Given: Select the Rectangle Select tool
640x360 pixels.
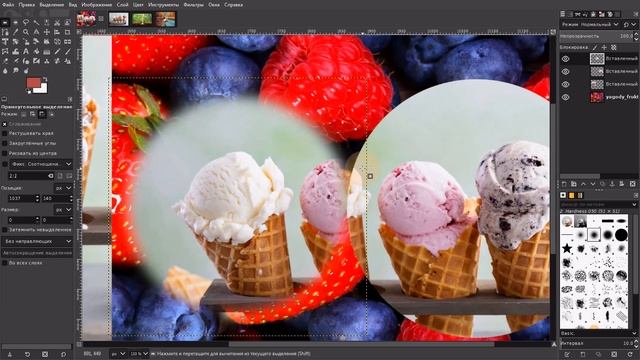Looking at the screenshot, I should coord(5,22).
